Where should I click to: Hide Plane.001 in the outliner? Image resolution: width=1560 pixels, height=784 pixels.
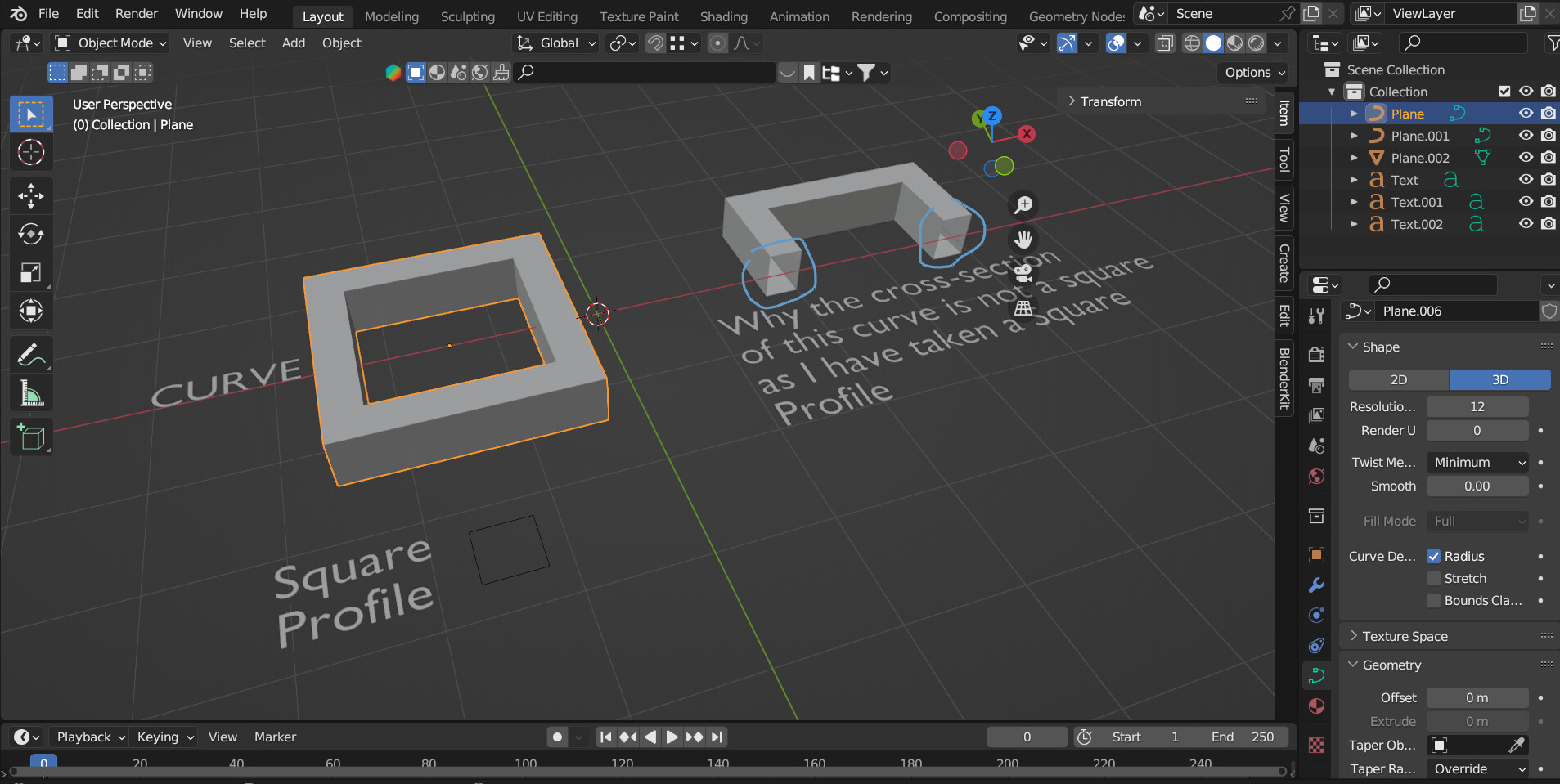tap(1526, 136)
